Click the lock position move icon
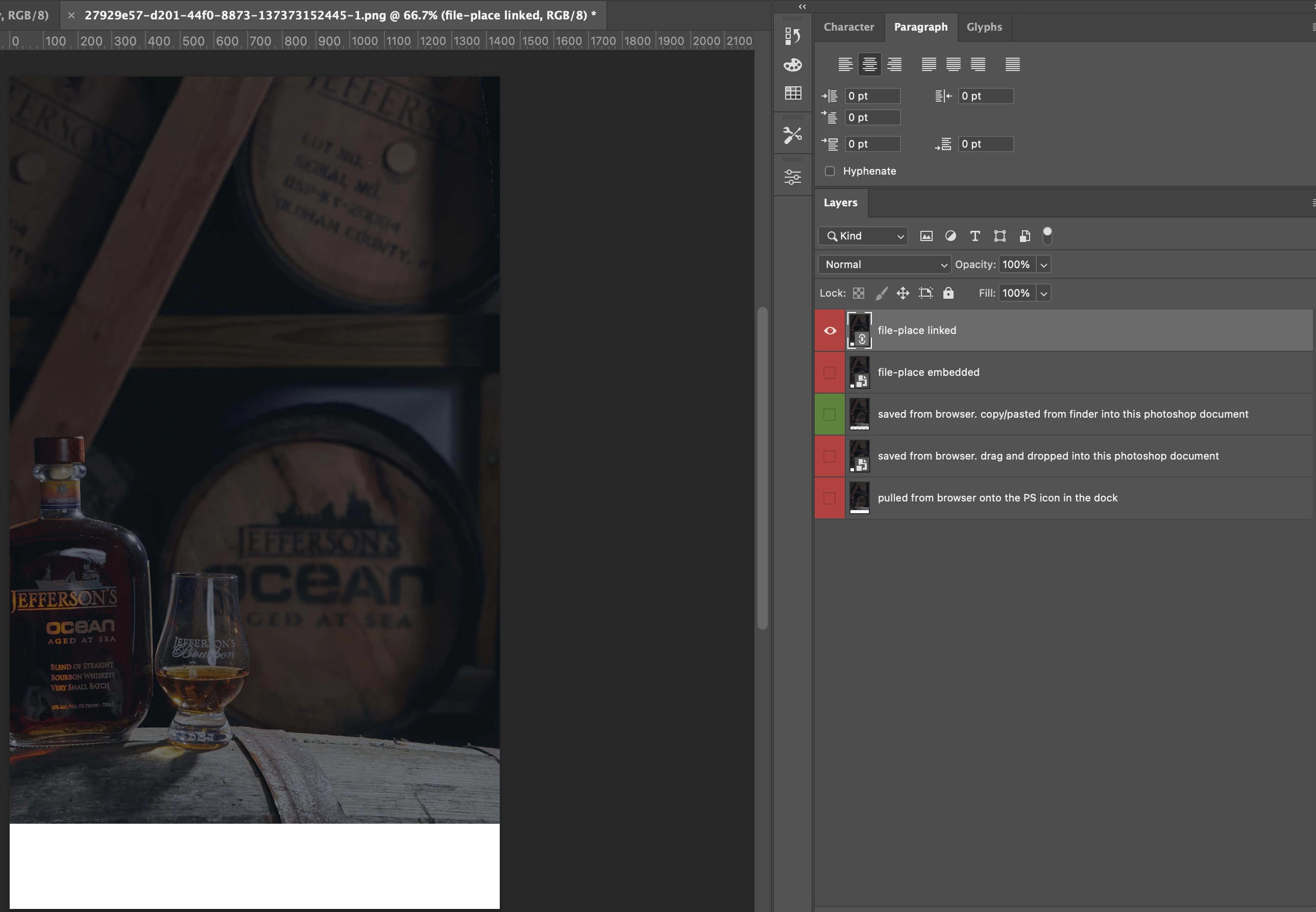This screenshot has width=1316, height=912. (903, 293)
